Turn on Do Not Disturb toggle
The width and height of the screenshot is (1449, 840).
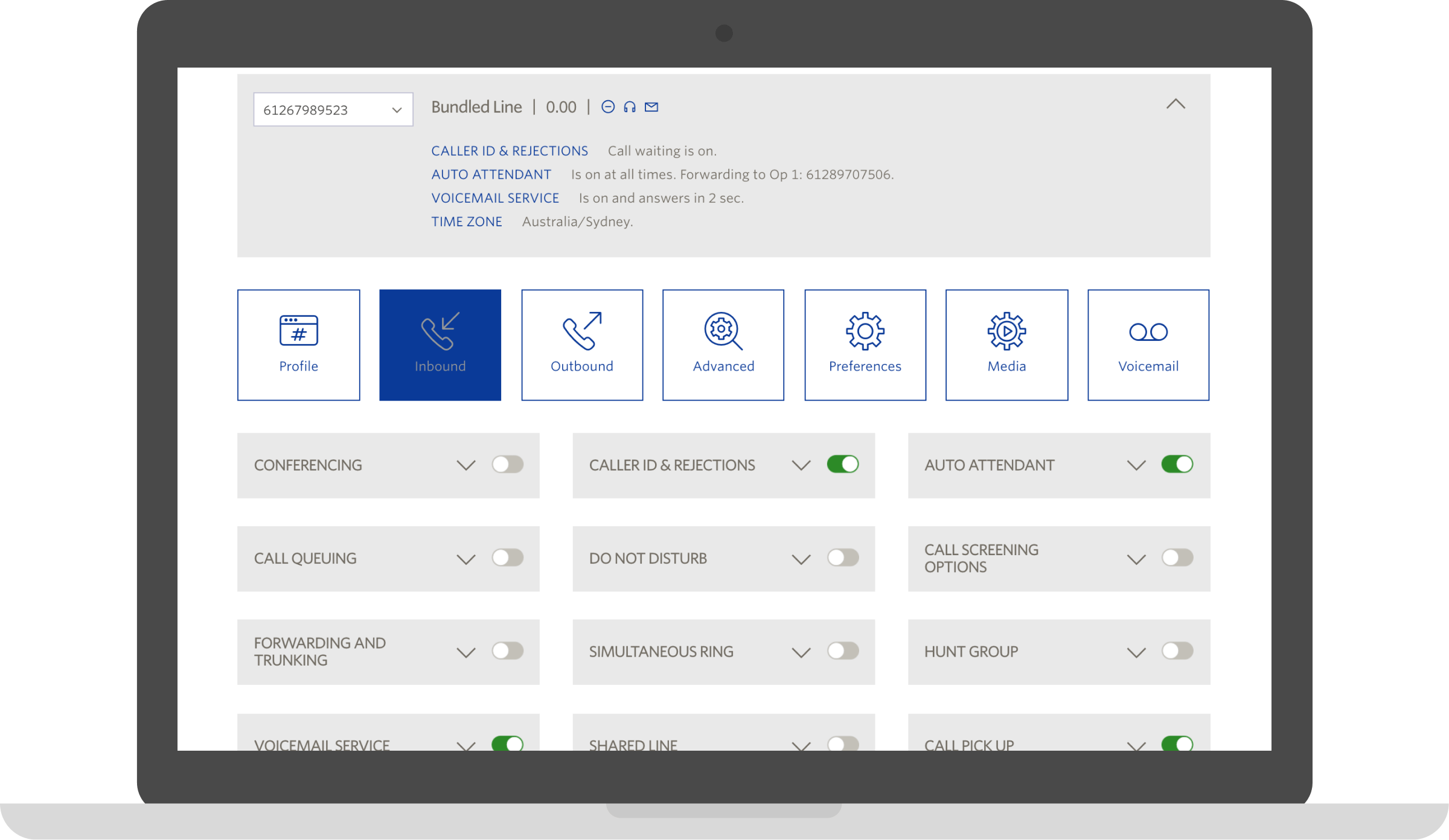(x=842, y=558)
